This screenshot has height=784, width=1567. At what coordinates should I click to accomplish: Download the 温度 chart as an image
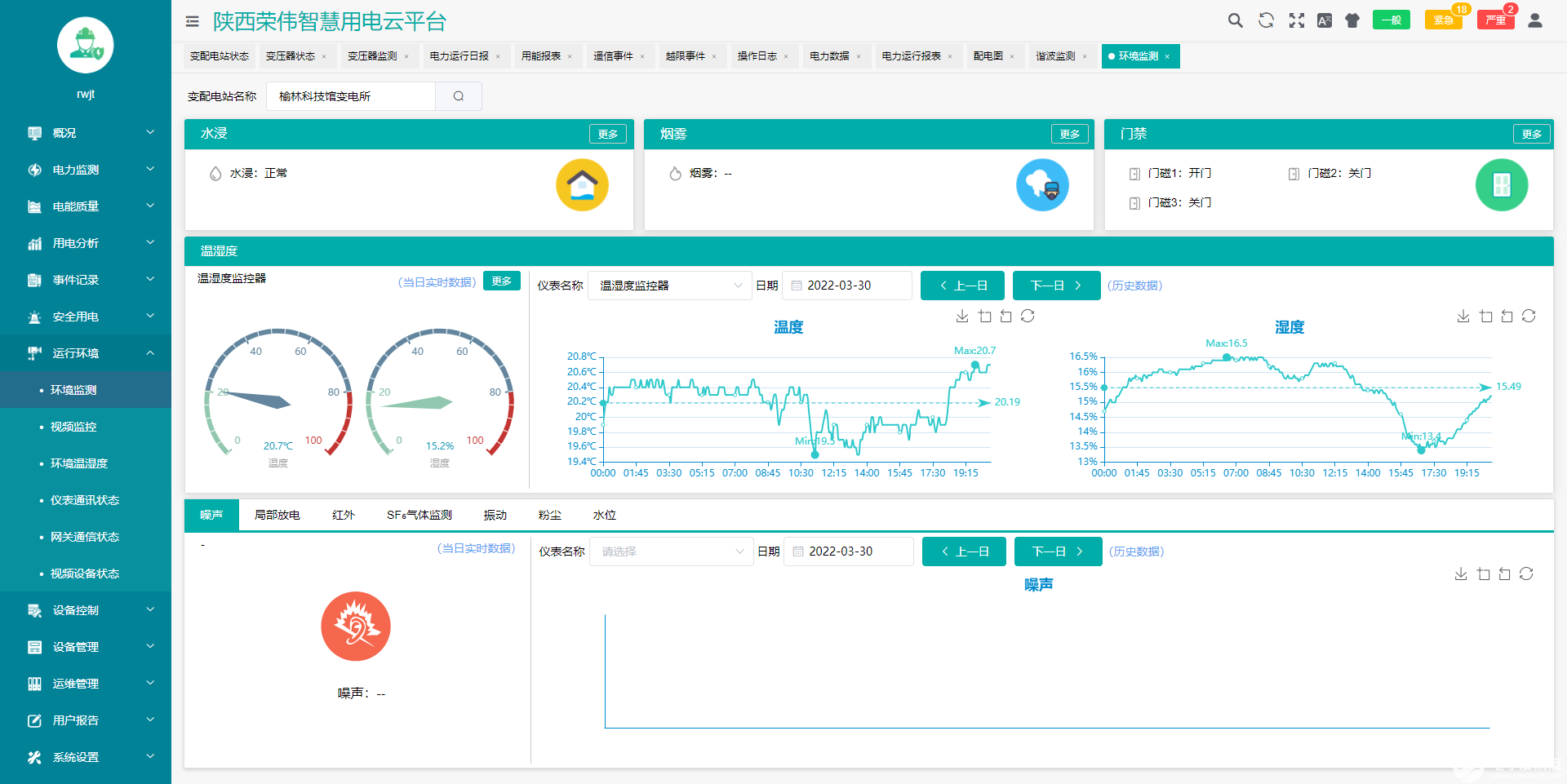coord(963,316)
